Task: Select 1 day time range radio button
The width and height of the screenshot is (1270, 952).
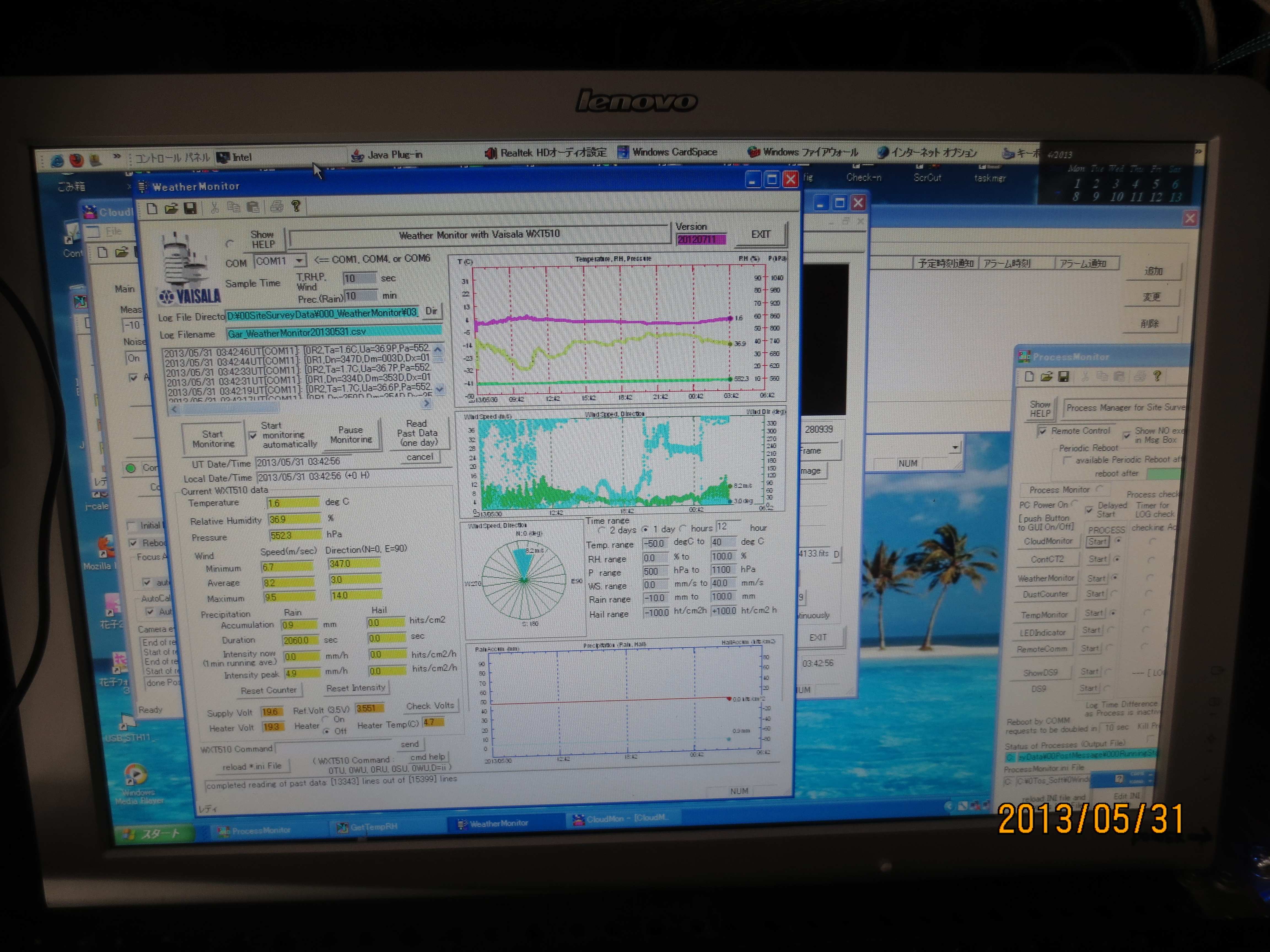Action: click(x=645, y=529)
